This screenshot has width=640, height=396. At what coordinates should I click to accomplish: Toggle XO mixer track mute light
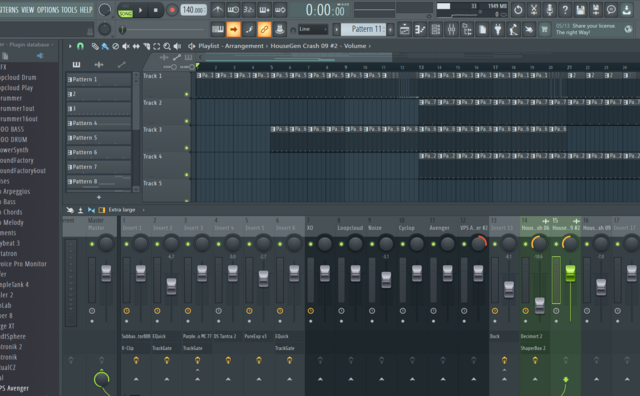click(x=311, y=244)
